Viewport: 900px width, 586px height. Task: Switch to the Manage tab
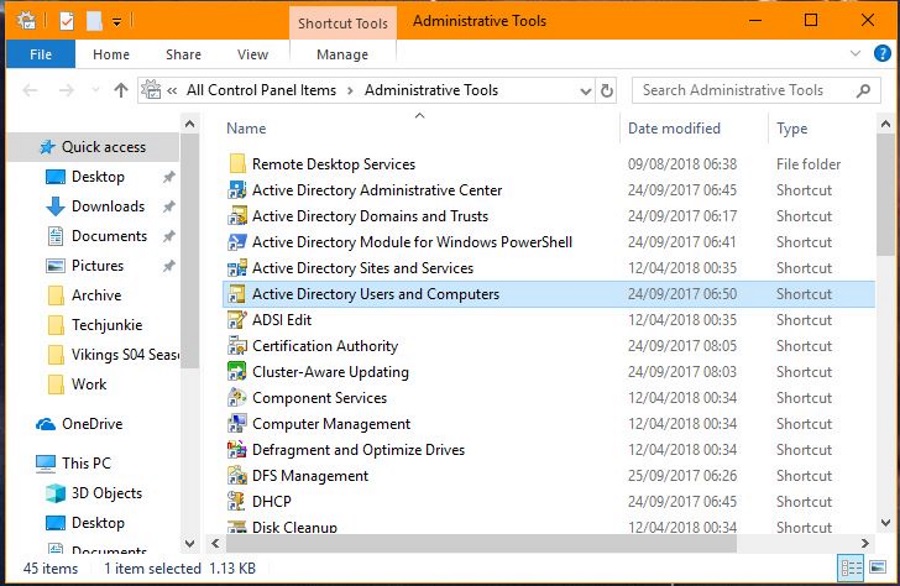[x=342, y=55]
